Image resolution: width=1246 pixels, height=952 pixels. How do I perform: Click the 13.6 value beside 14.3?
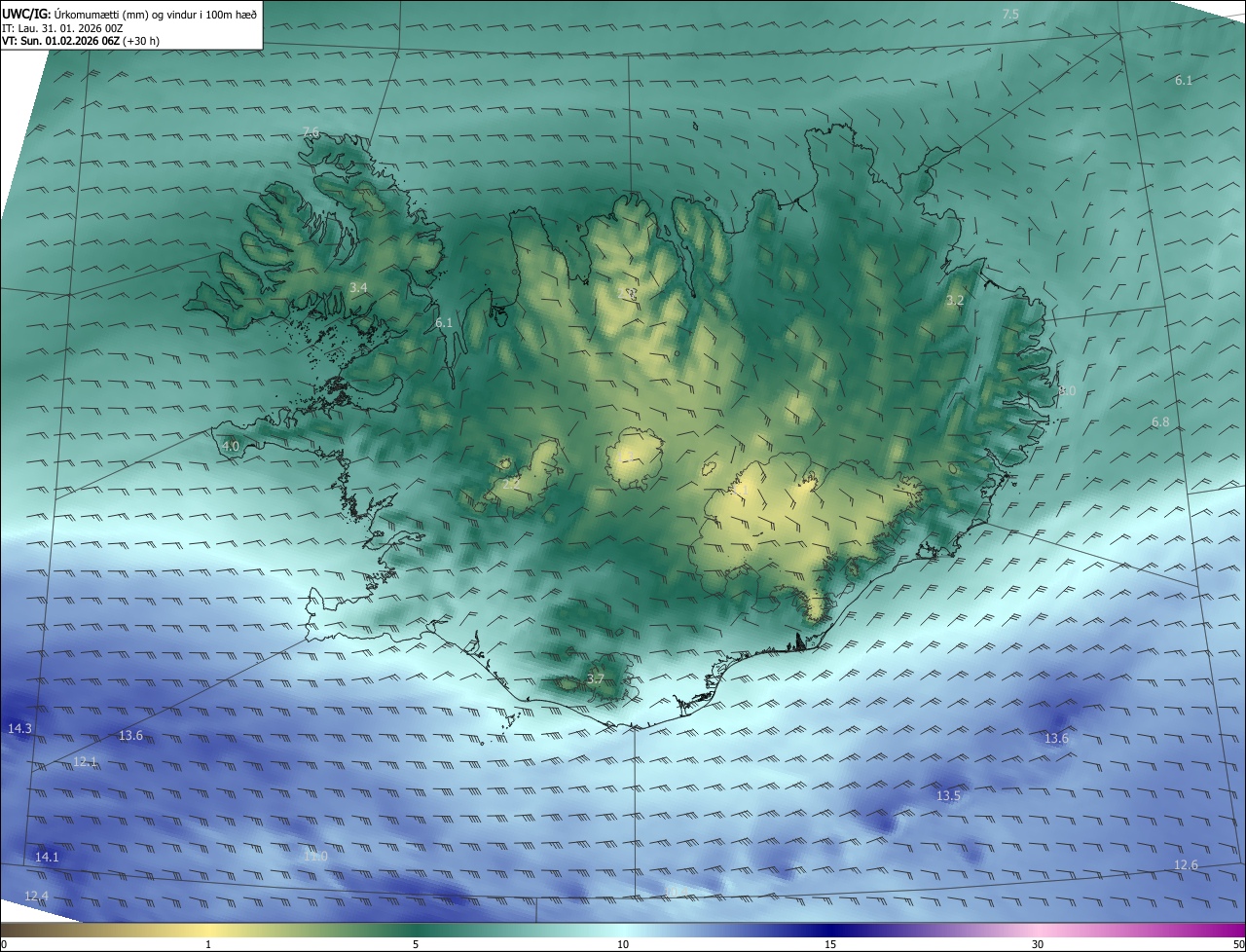click(x=130, y=735)
